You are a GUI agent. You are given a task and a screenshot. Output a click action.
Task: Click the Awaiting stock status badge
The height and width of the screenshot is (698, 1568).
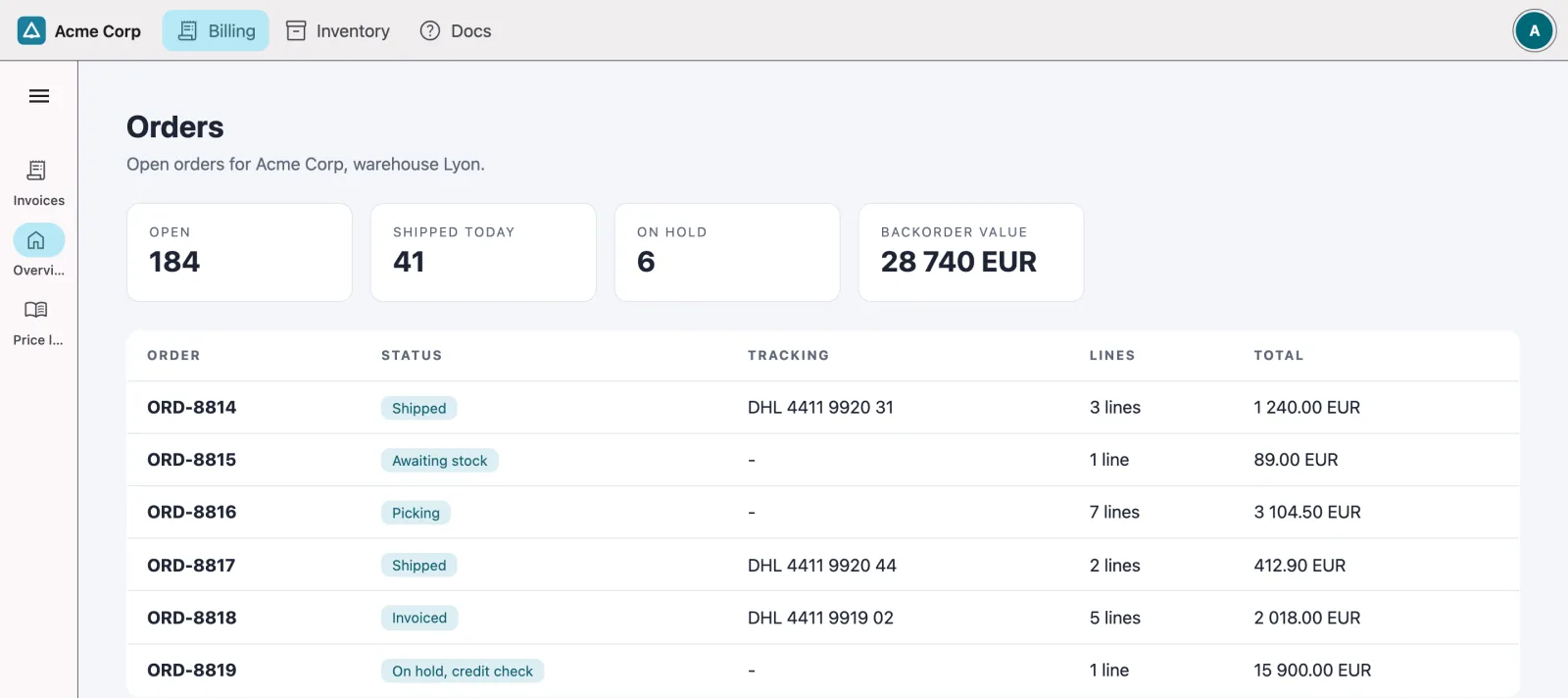439,461
